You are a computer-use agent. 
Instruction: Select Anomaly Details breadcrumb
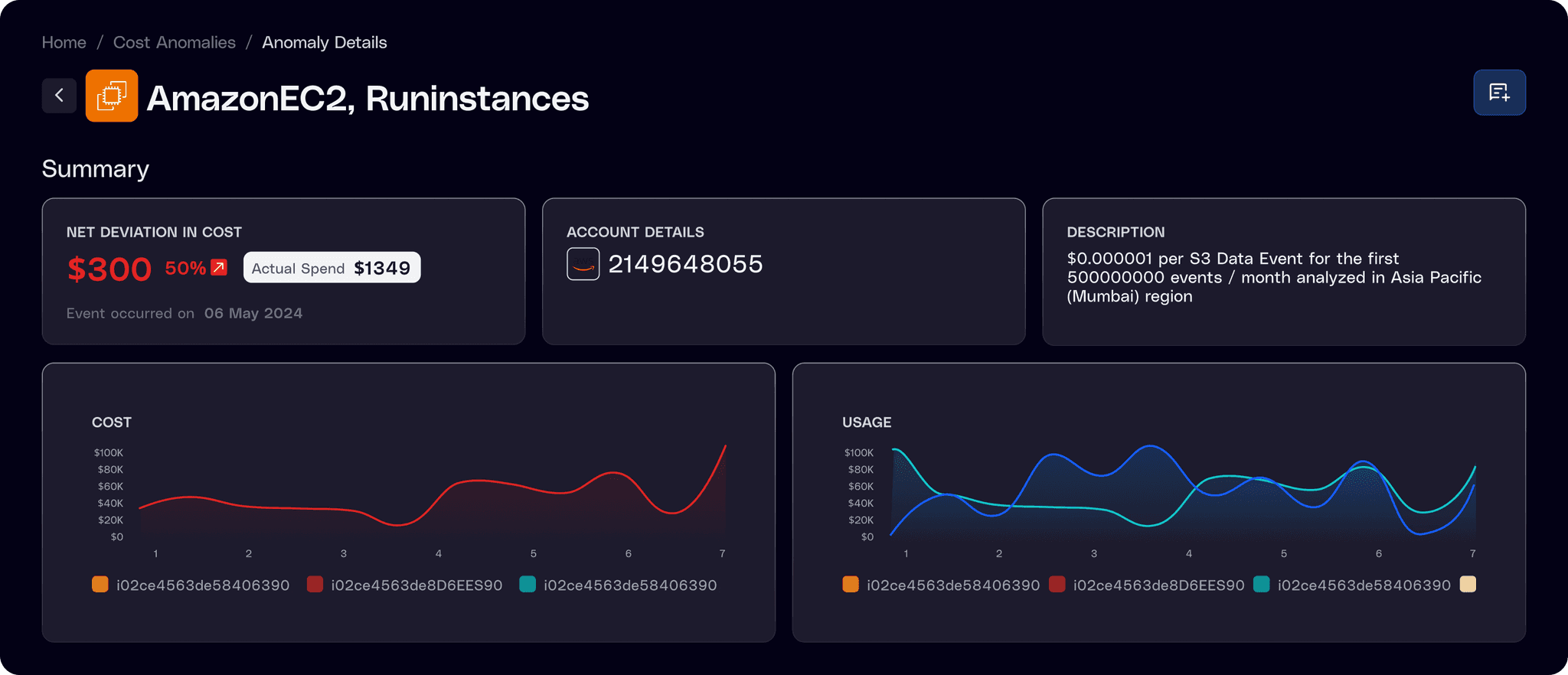(x=325, y=42)
